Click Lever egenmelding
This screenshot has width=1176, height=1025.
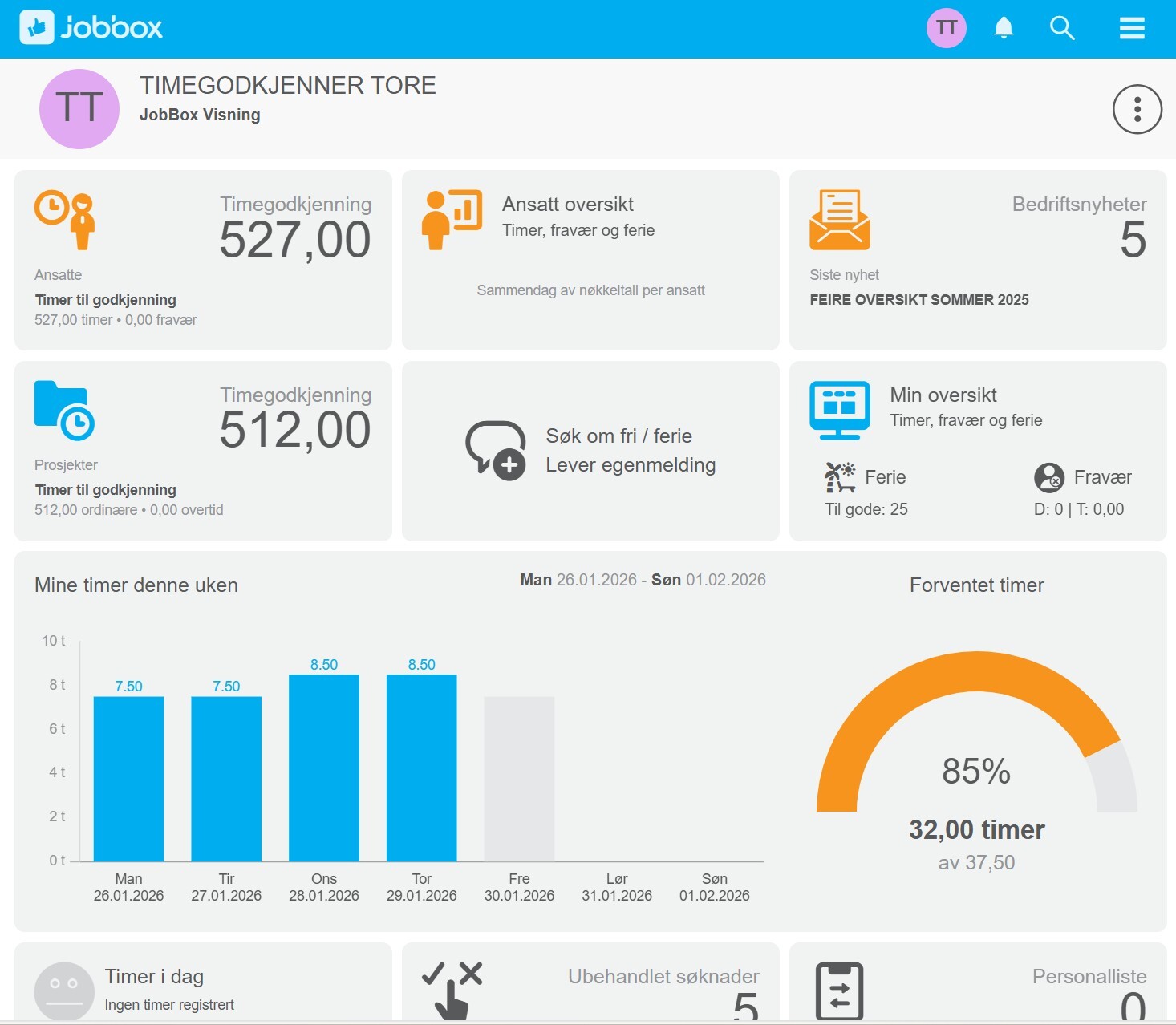pyautogui.click(x=631, y=465)
